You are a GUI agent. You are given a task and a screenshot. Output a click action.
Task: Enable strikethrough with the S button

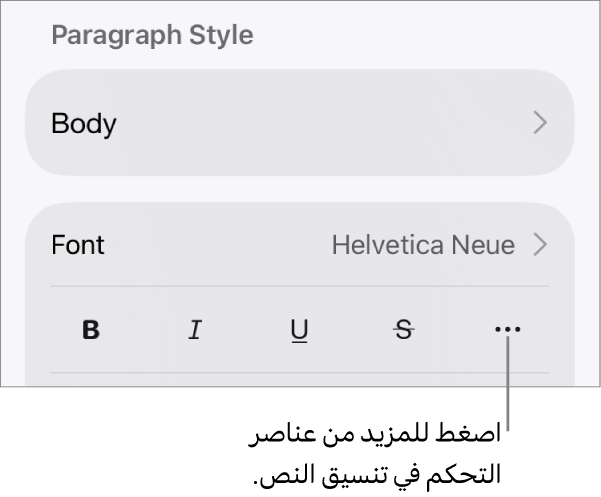coord(404,330)
